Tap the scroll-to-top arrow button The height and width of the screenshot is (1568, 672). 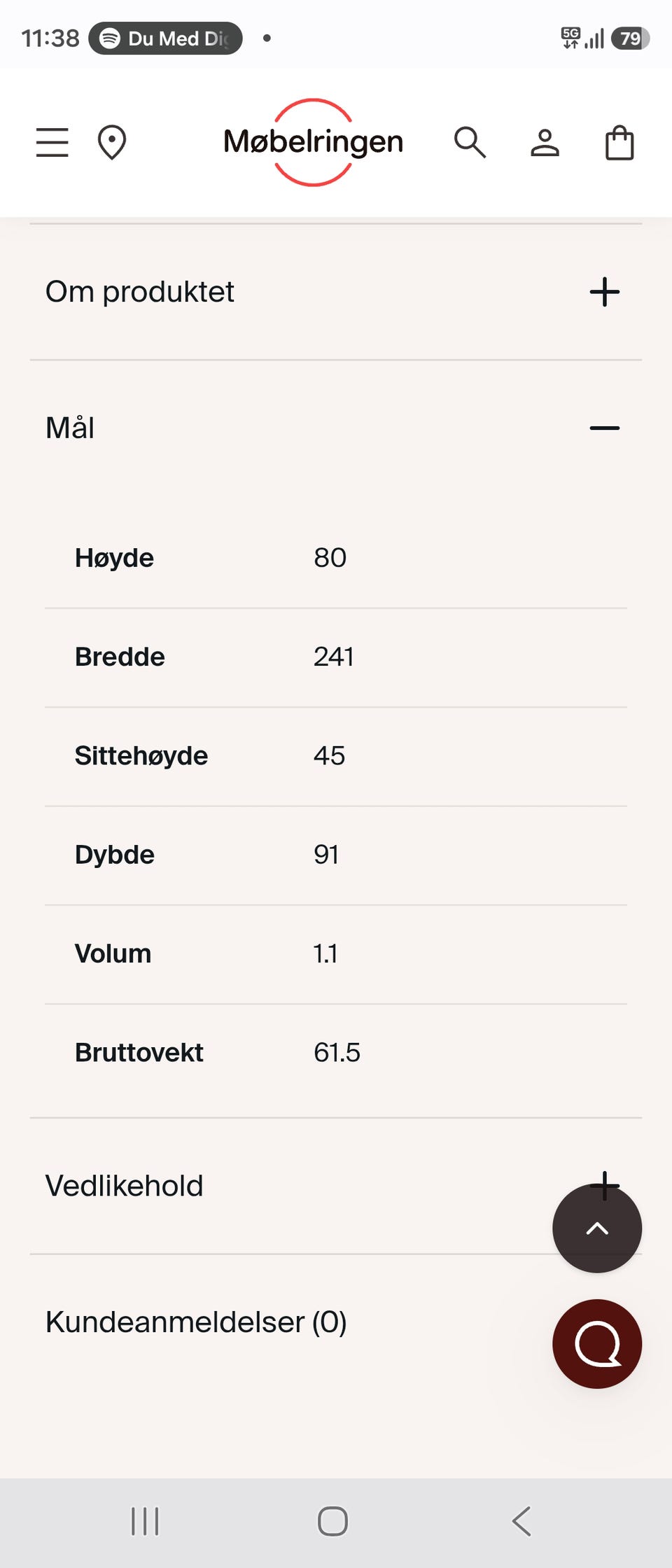(x=597, y=1228)
